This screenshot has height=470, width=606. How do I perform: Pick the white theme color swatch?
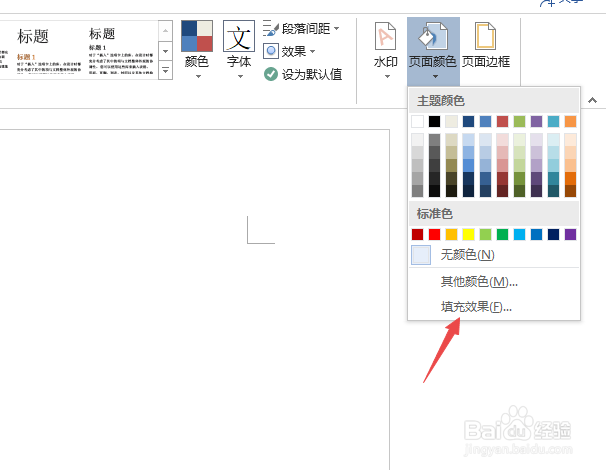417,121
